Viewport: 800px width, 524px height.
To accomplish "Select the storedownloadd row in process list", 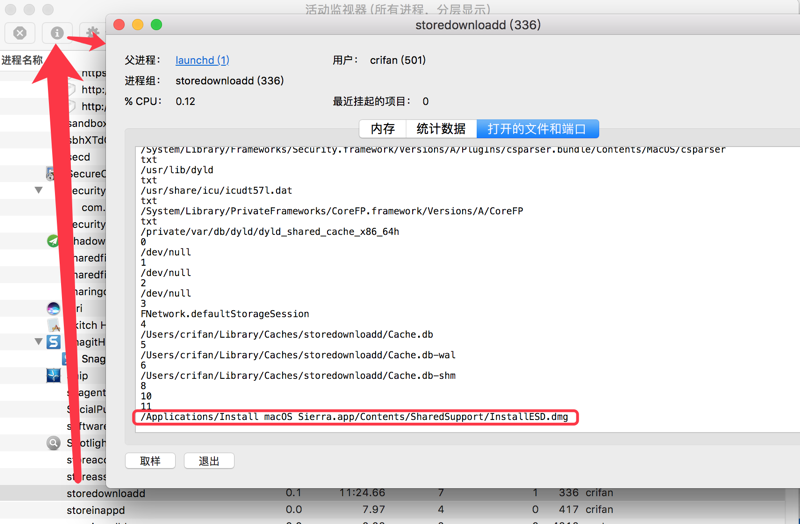I will click(392, 493).
